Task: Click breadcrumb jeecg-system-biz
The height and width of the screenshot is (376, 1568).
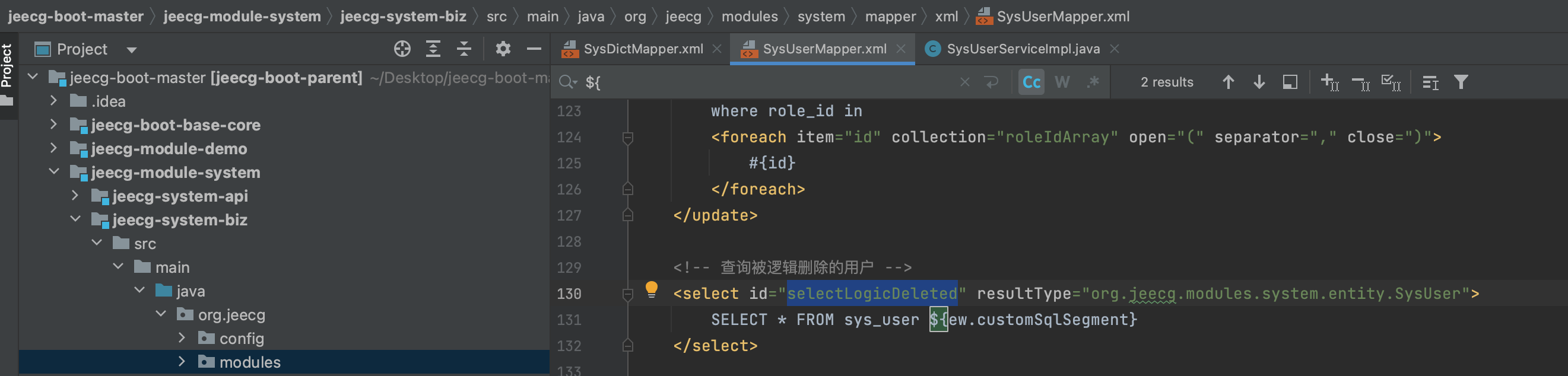Action: click(x=403, y=17)
